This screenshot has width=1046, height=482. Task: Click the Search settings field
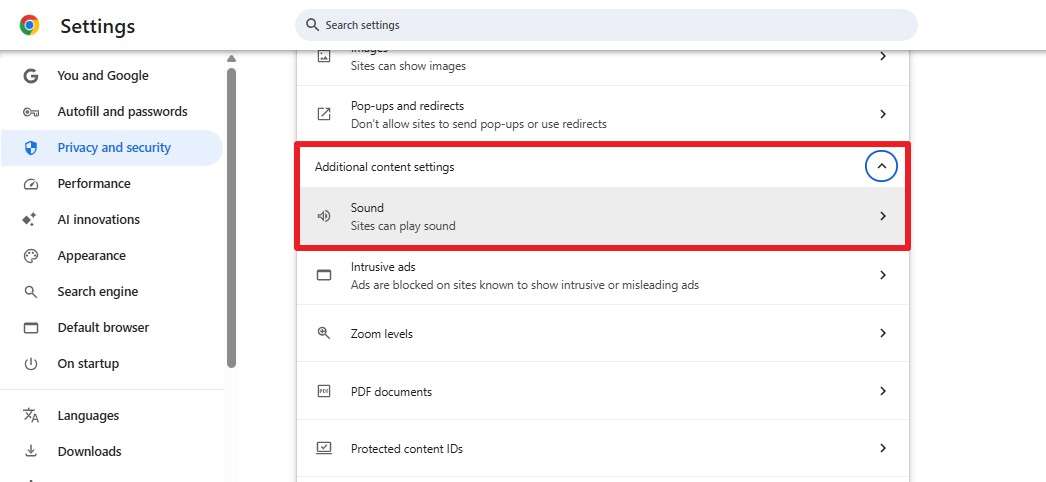606,25
